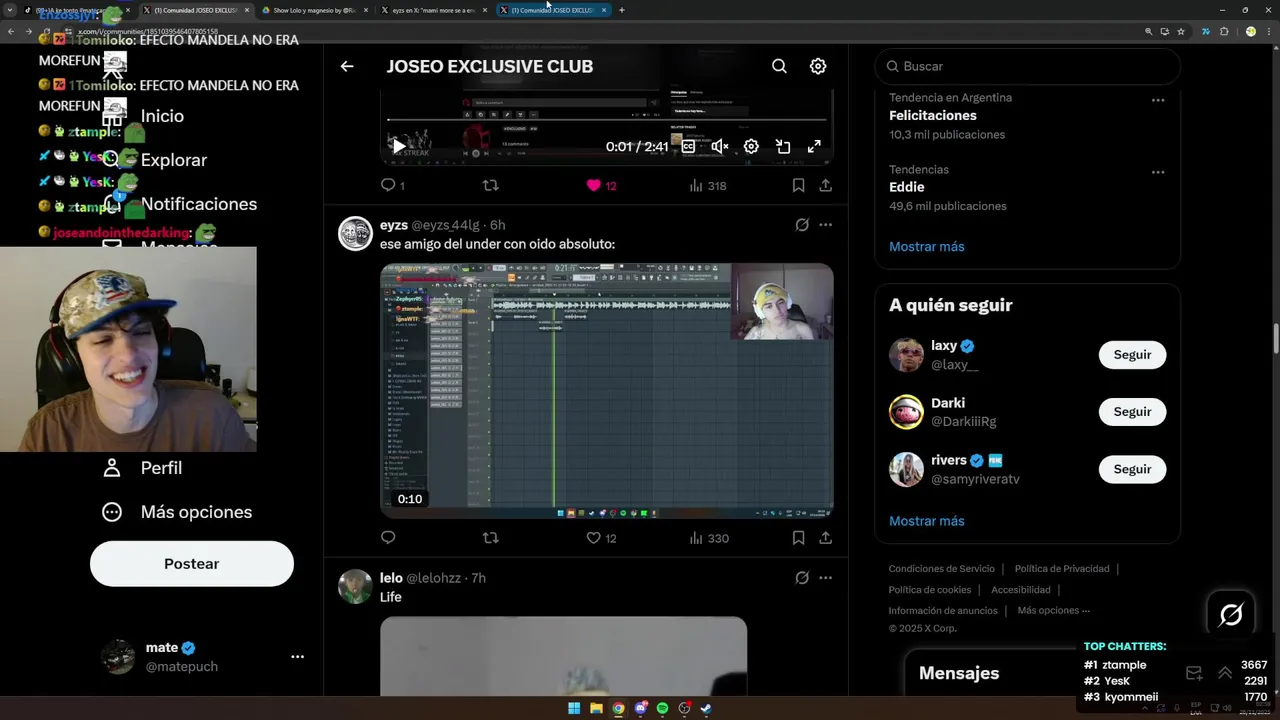Bookmark the top video post
The width and height of the screenshot is (1280, 720).
pos(798,185)
